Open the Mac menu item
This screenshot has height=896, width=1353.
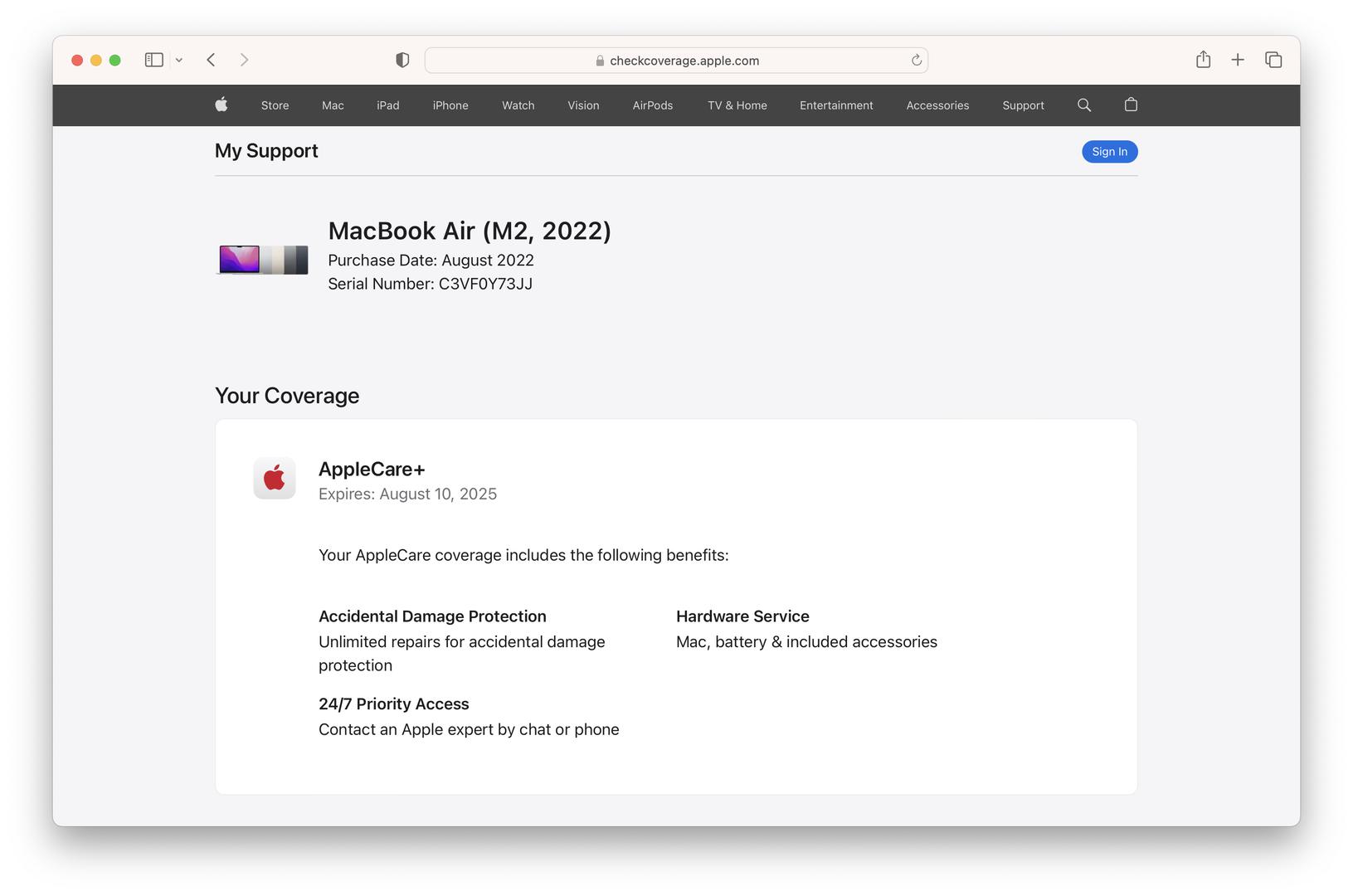333,105
